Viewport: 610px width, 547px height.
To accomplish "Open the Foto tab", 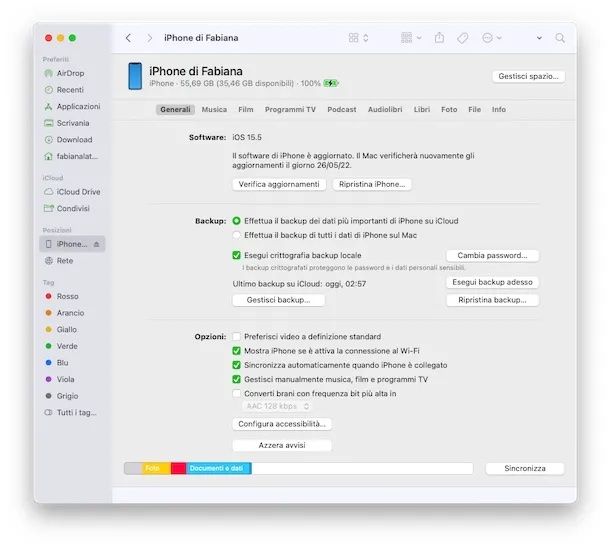I will click(449, 110).
